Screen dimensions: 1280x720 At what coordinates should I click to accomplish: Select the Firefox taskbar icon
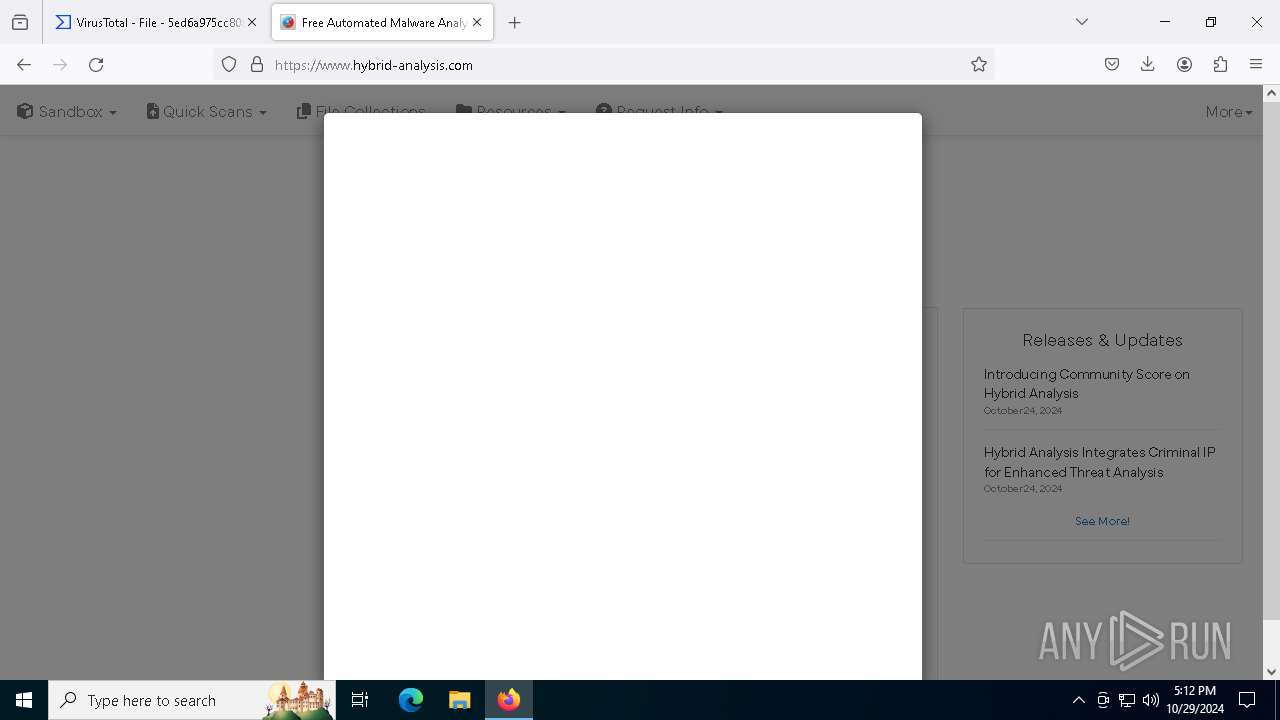(x=508, y=700)
